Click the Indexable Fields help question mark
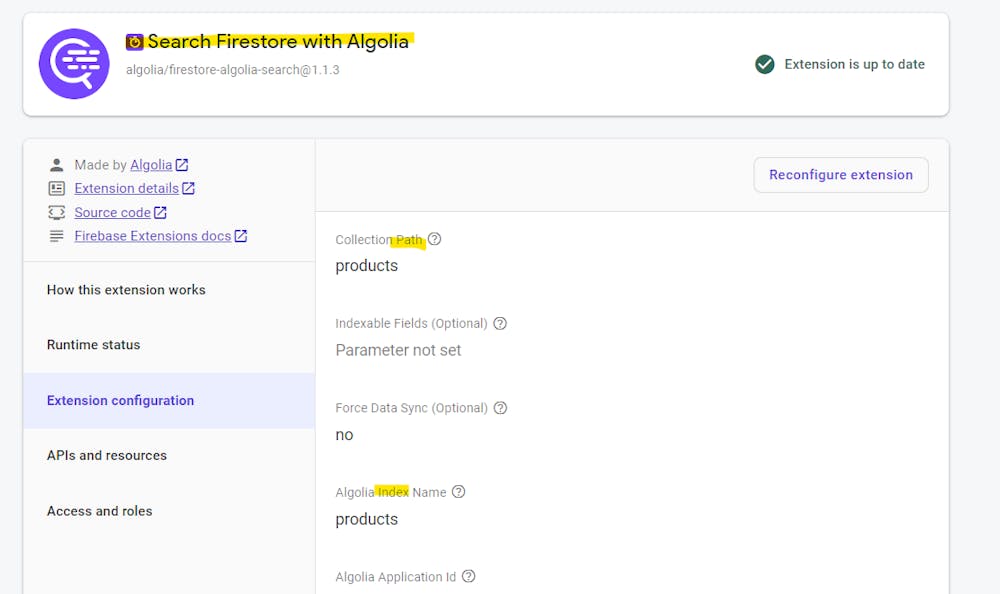The height and width of the screenshot is (594, 1000). click(x=500, y=323)
